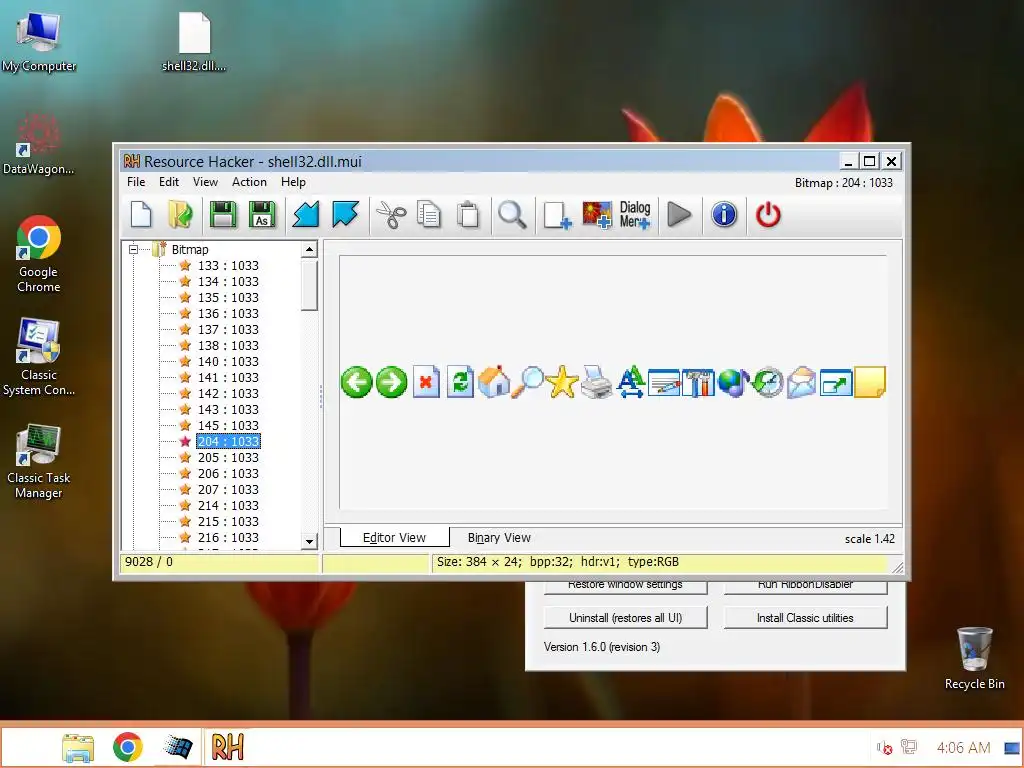Select bitmap resource 136 : 1033

tap(228, 313)
